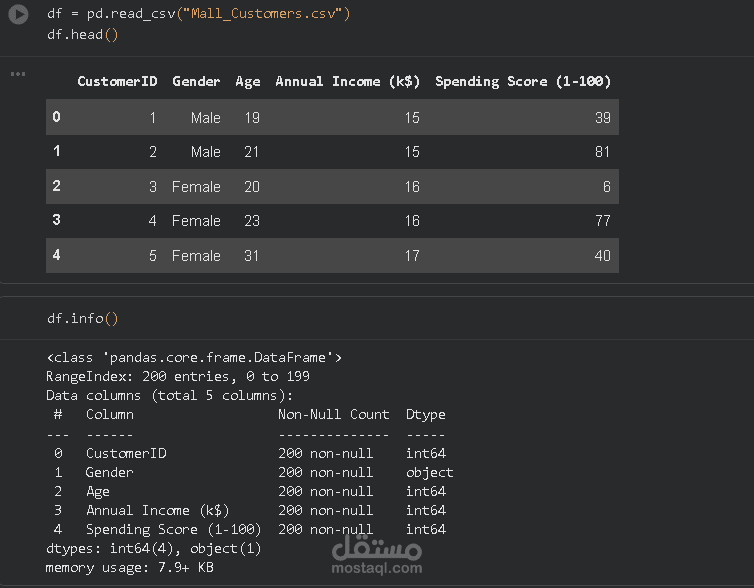The width and height of the screenshot is (754, 588).
Task: Click the CustomerID row in info output
Action: coord(250,453)
